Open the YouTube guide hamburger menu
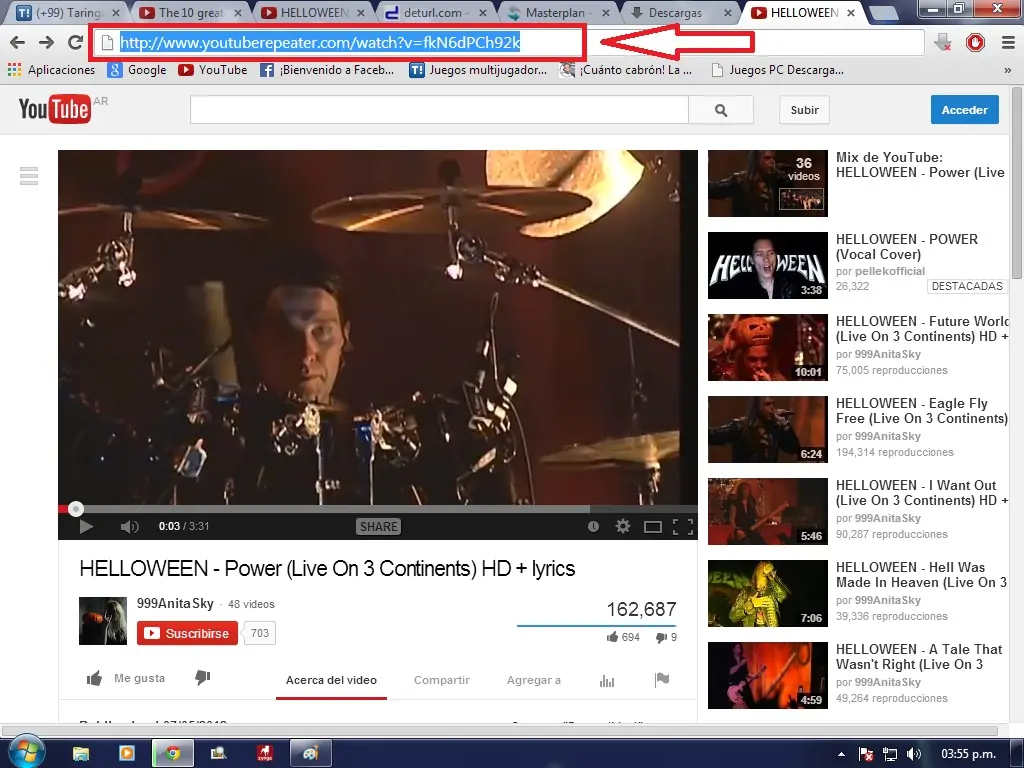This screenshot has height=768, width=1024. [29, 176]
